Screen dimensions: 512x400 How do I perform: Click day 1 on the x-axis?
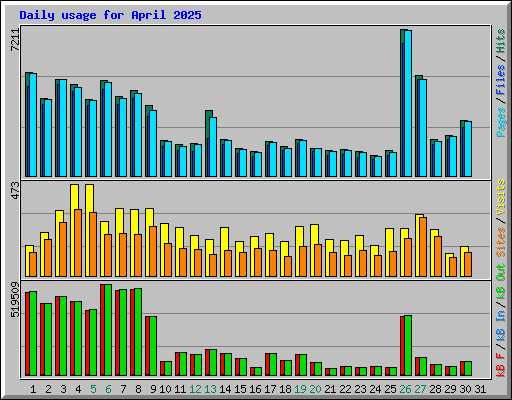(33, 389)
